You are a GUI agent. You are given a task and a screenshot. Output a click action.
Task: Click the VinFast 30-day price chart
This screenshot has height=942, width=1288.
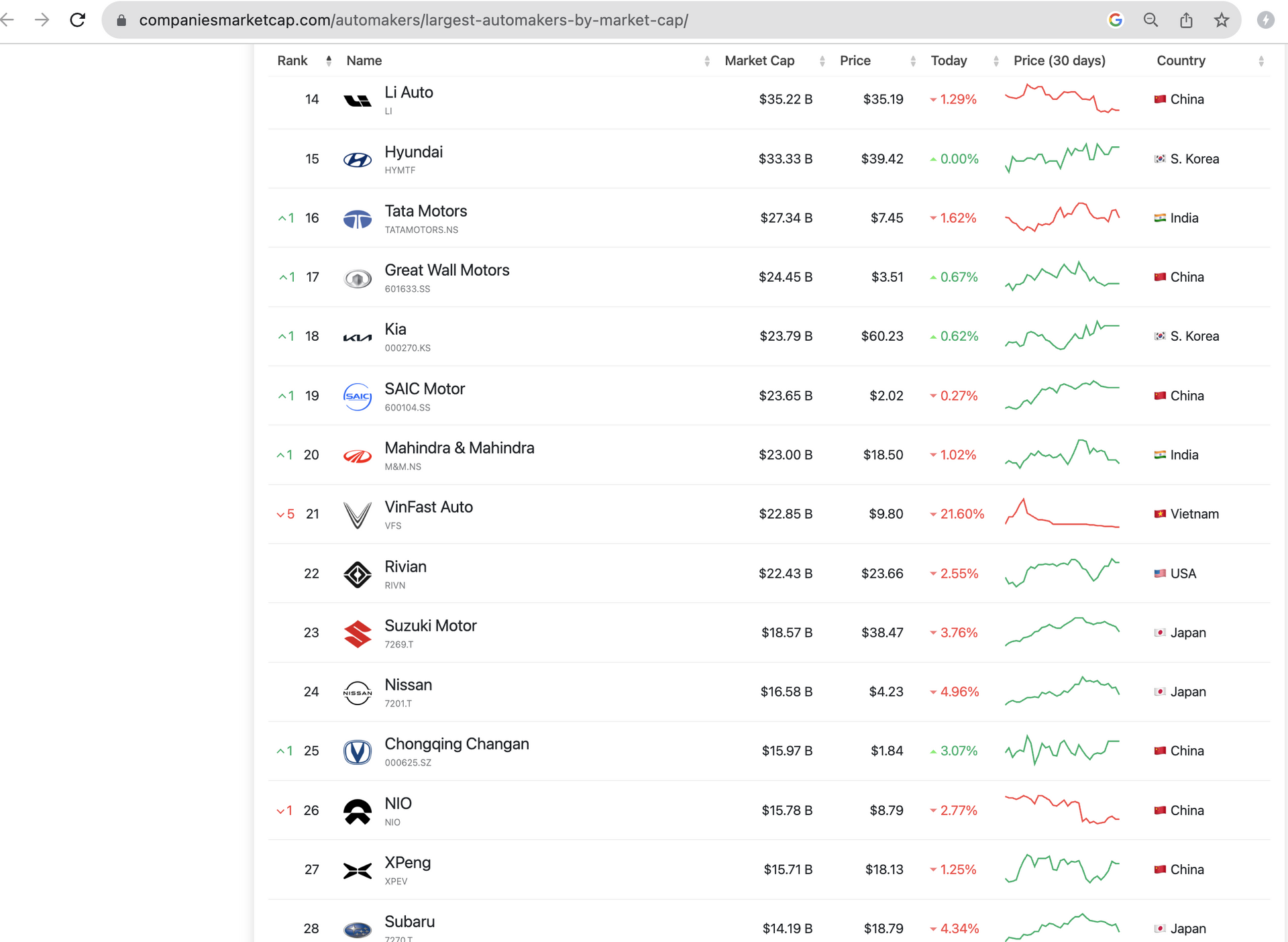tap(1062, 513)
